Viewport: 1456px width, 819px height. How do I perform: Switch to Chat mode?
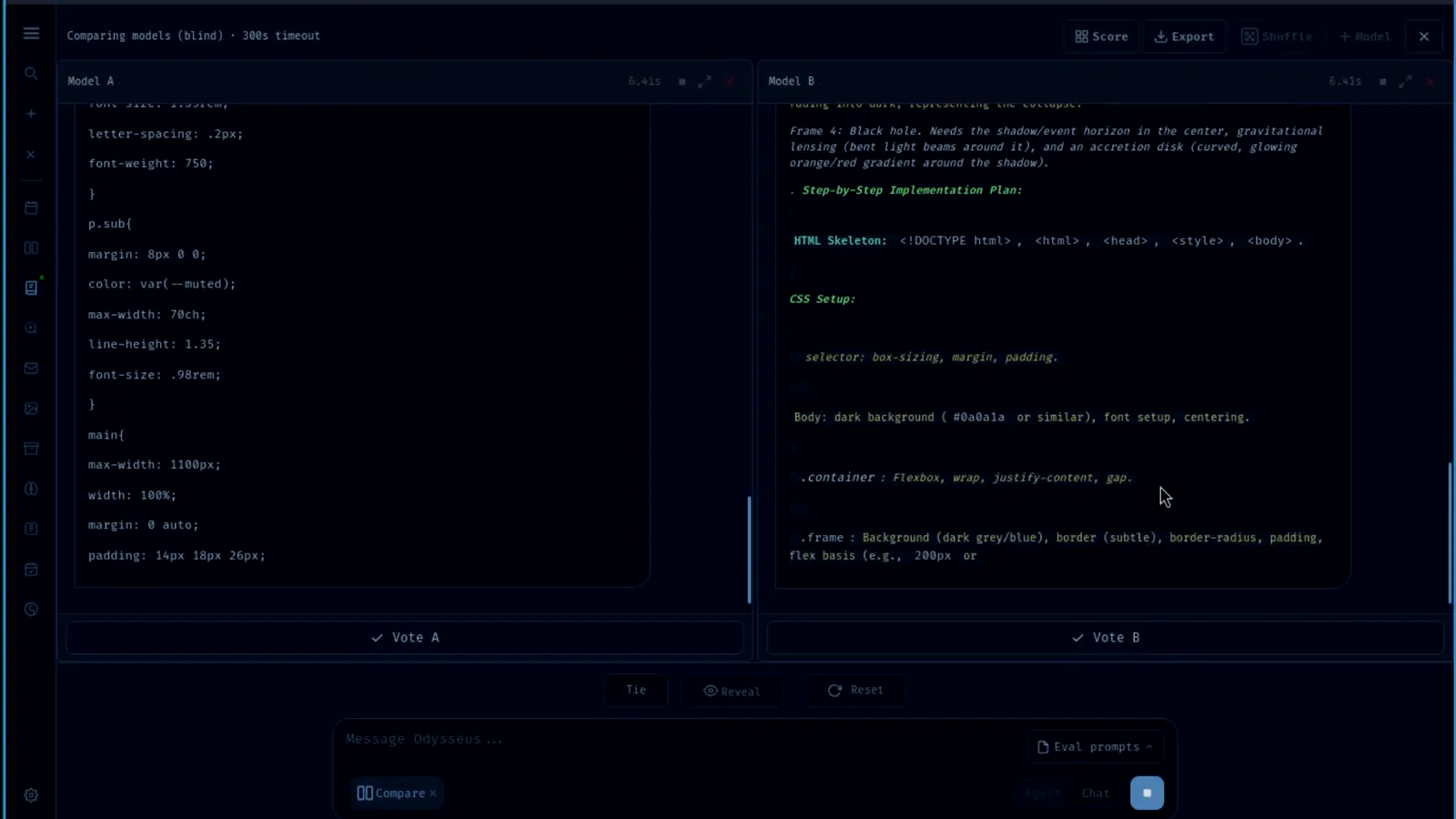[x=1096, y=794]
